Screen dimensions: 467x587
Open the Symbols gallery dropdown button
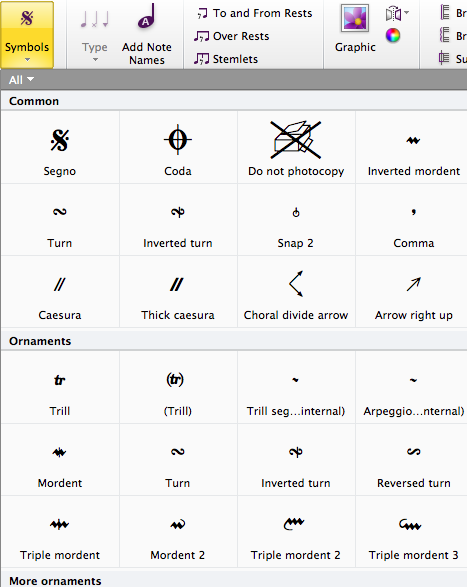27,34
